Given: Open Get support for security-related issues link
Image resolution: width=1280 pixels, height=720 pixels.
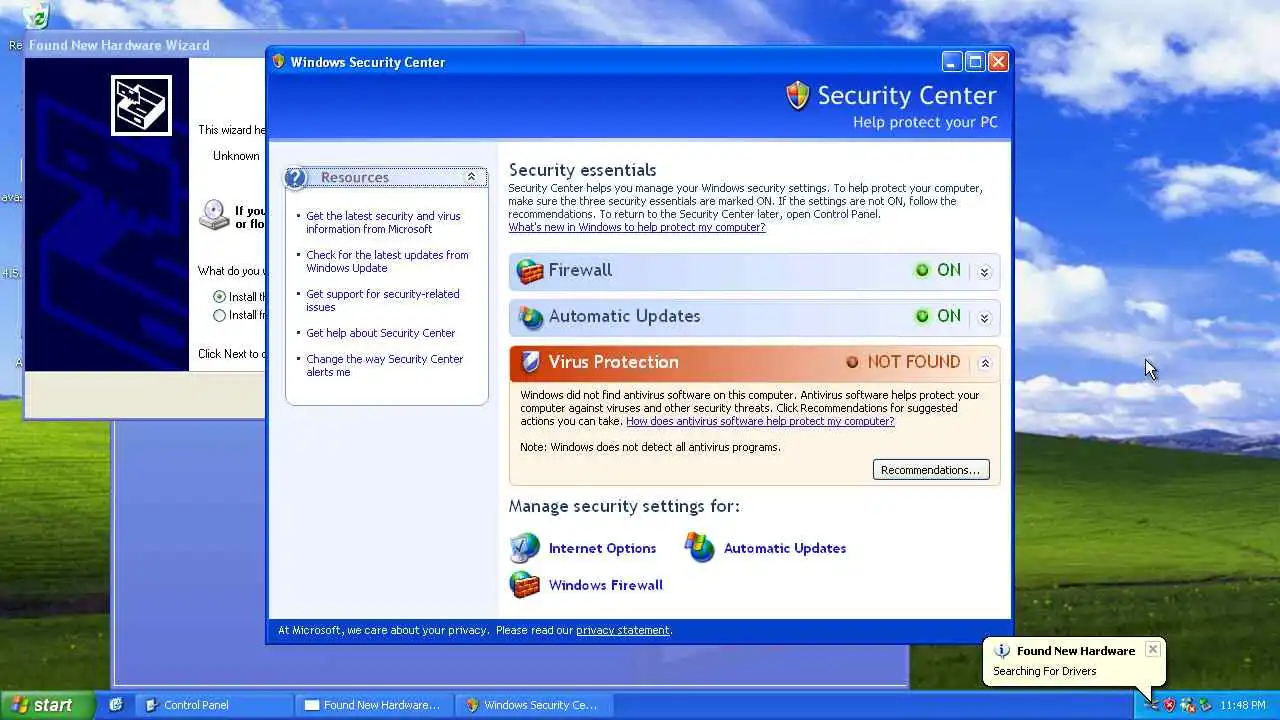Looking at the screenshot, I should [382, 300].
